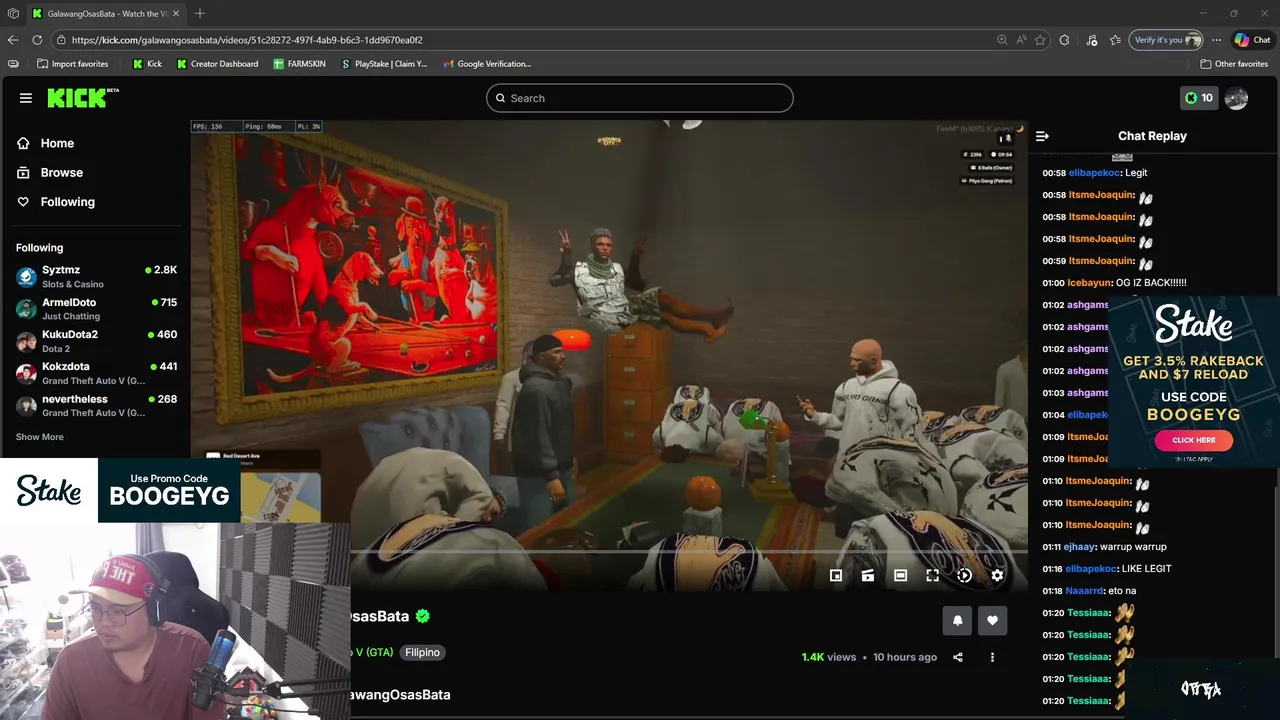Click the streamer's verified badge icon

tap(422, 616)
